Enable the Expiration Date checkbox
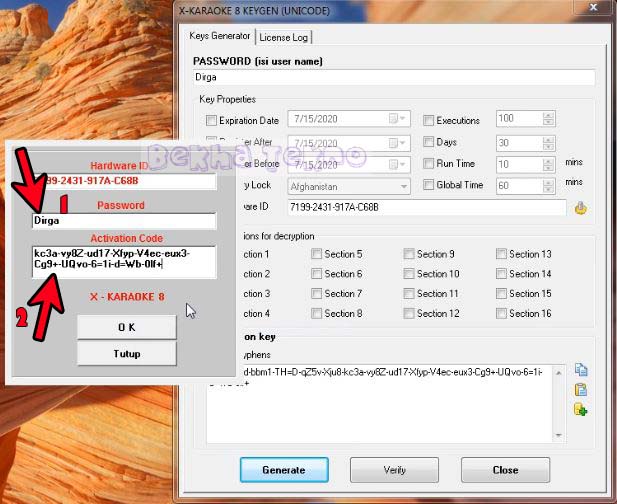This screenshot has width=617, height=504. pyautogui.click(x=211, y=120)
